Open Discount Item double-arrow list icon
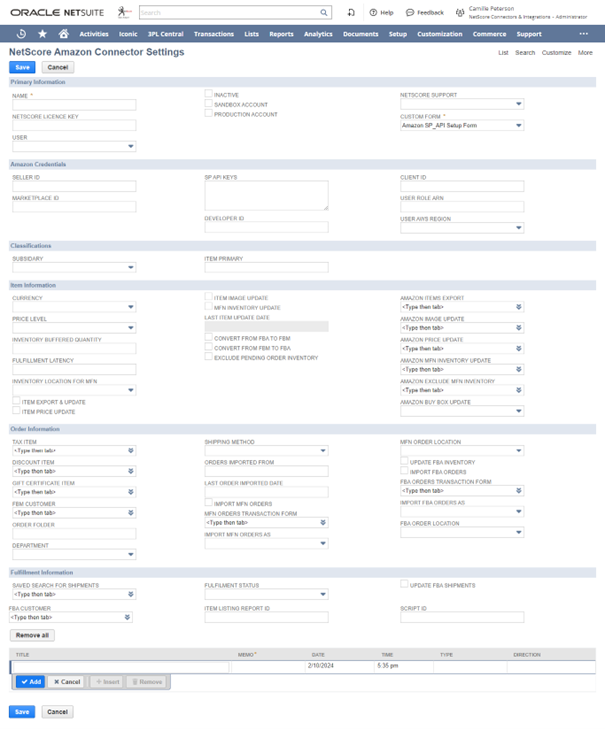This screenshot has height=730, width=605. (x=131, y=471)
